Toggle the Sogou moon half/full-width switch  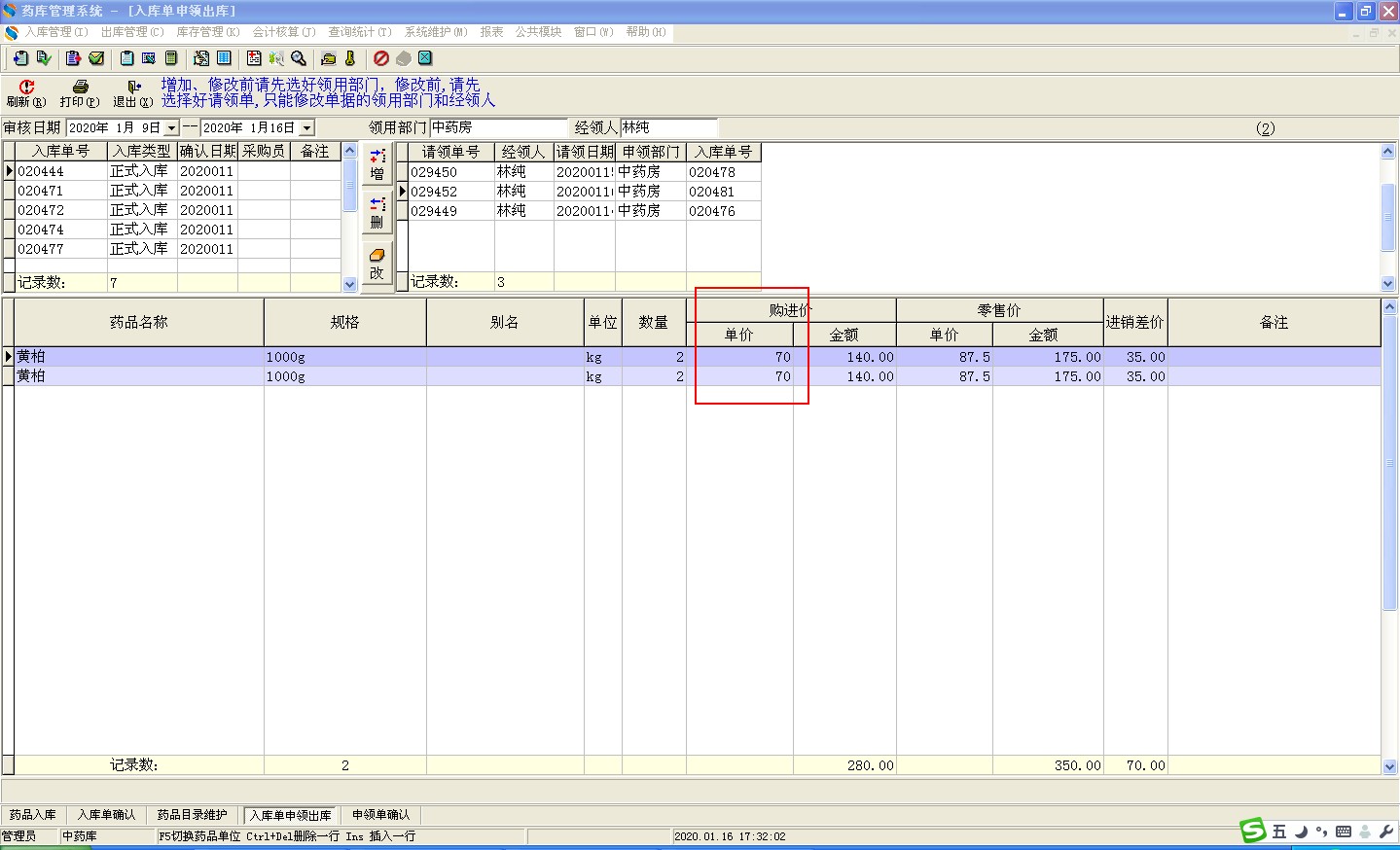[1301, 832]
